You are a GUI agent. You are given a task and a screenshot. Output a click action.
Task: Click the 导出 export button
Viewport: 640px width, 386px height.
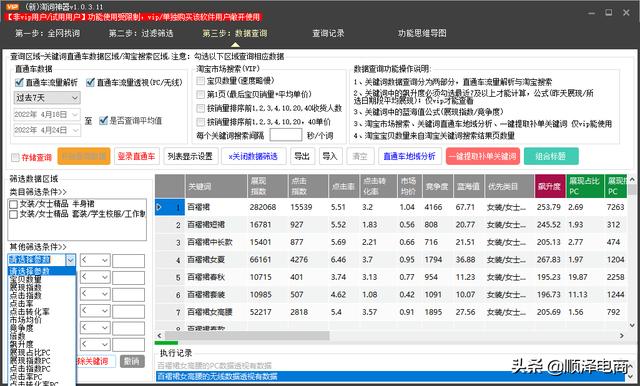[x=302, y=156]
